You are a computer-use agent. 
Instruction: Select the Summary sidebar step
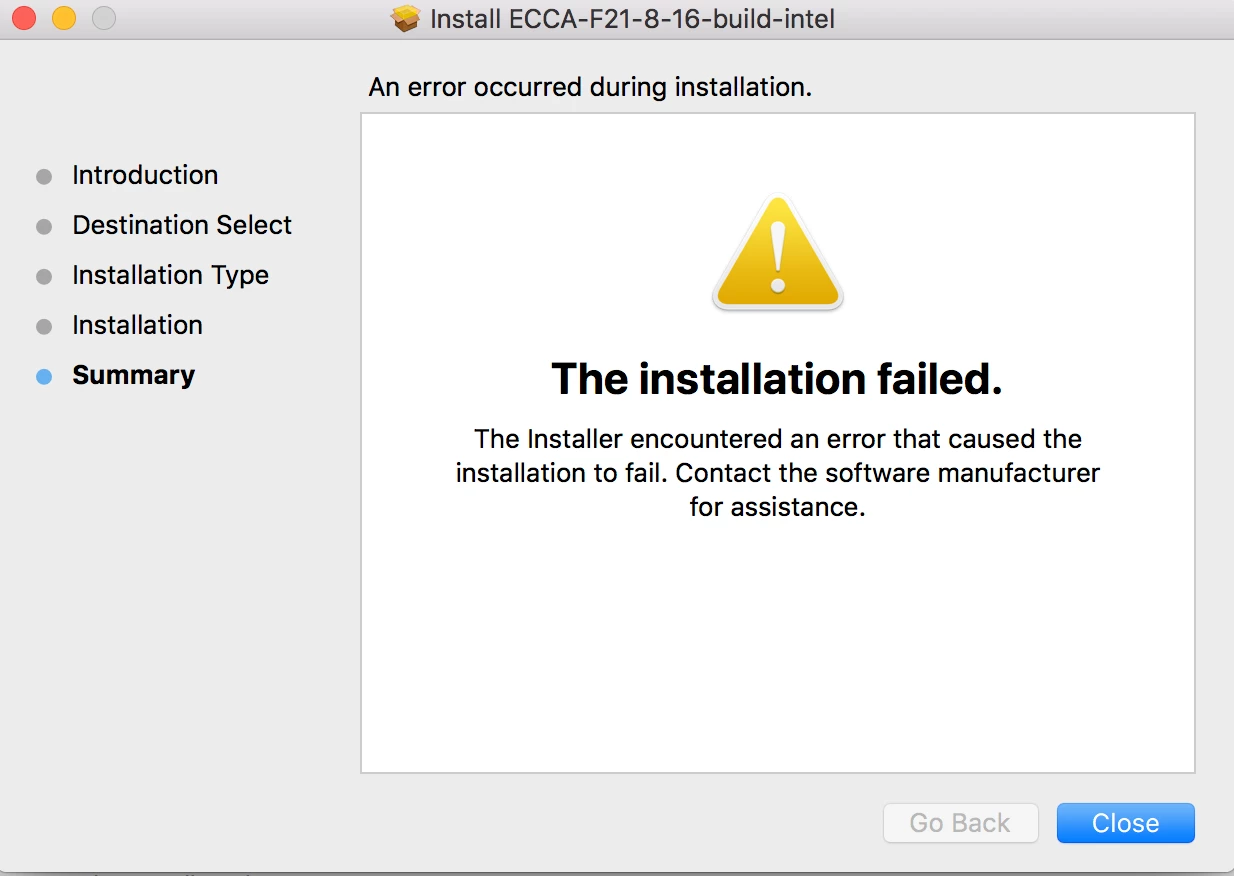(134, 375)
